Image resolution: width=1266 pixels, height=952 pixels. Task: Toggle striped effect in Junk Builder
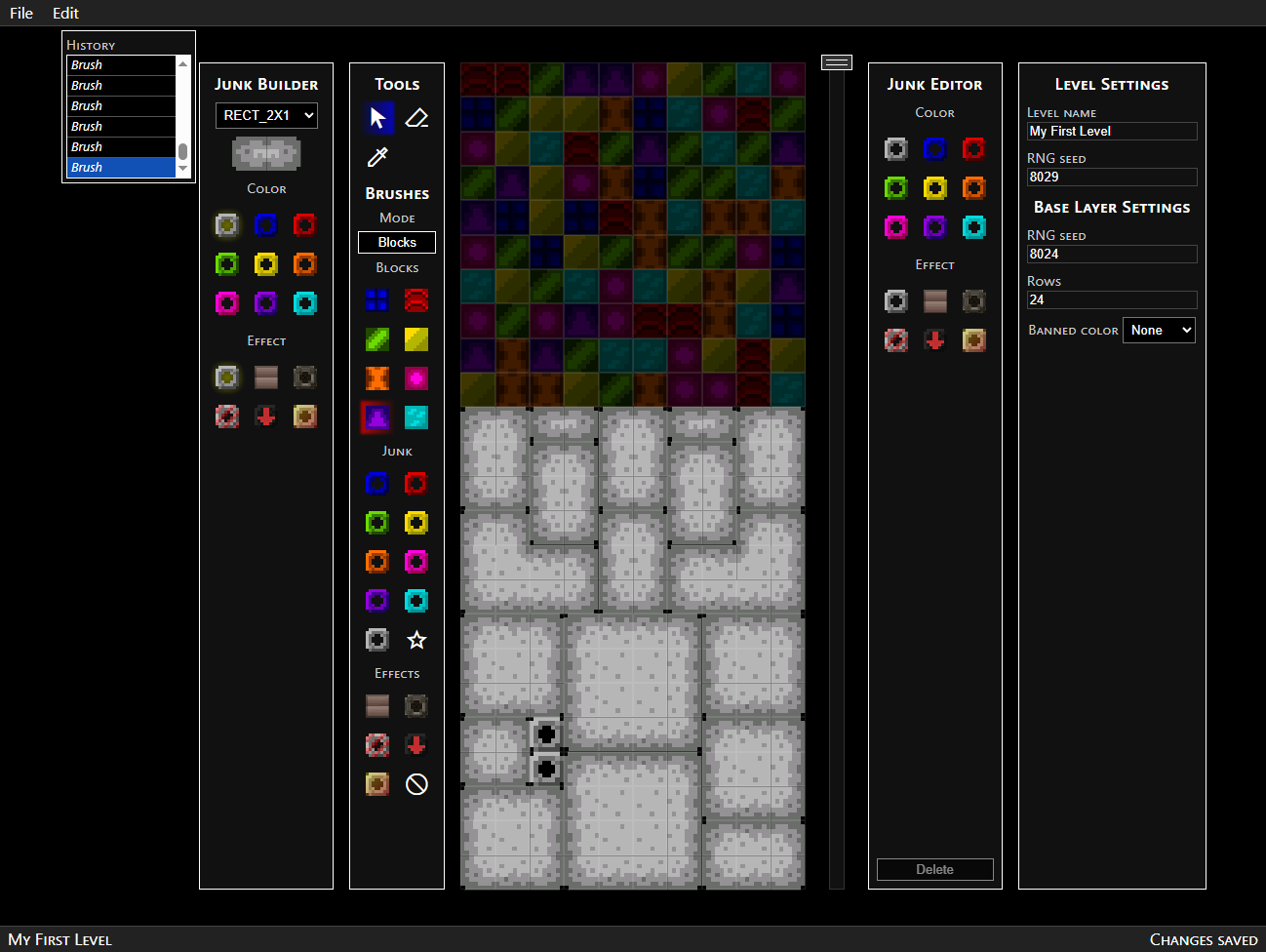266,377
